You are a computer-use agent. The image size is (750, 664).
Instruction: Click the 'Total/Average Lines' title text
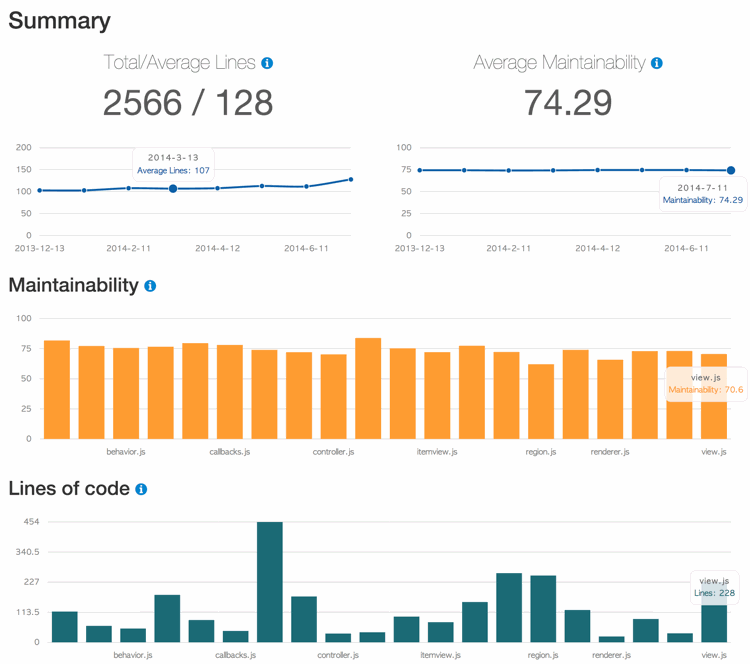point(180,63)
